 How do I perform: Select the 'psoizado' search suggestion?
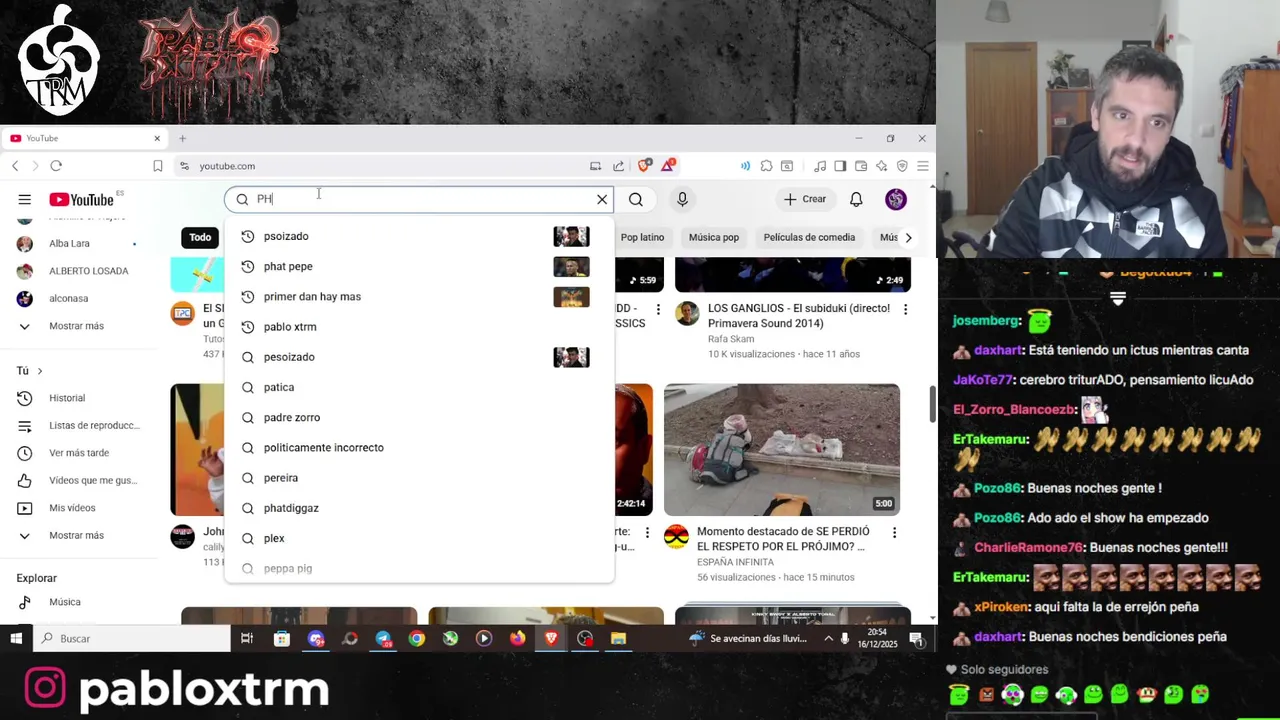(x=418, y=236)
